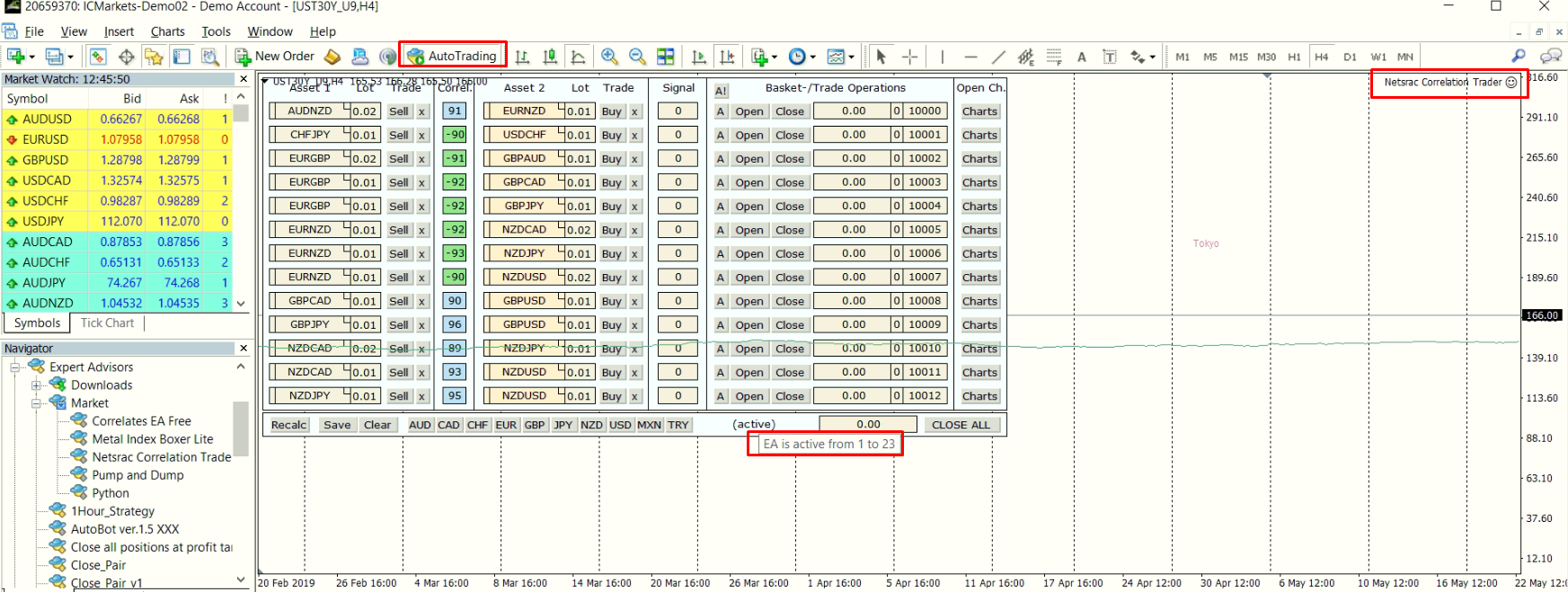The height and width of the screenshot is (592, 1568).
Task: Expand the Downloads folder in Navigator
Action: coord(37,385)
